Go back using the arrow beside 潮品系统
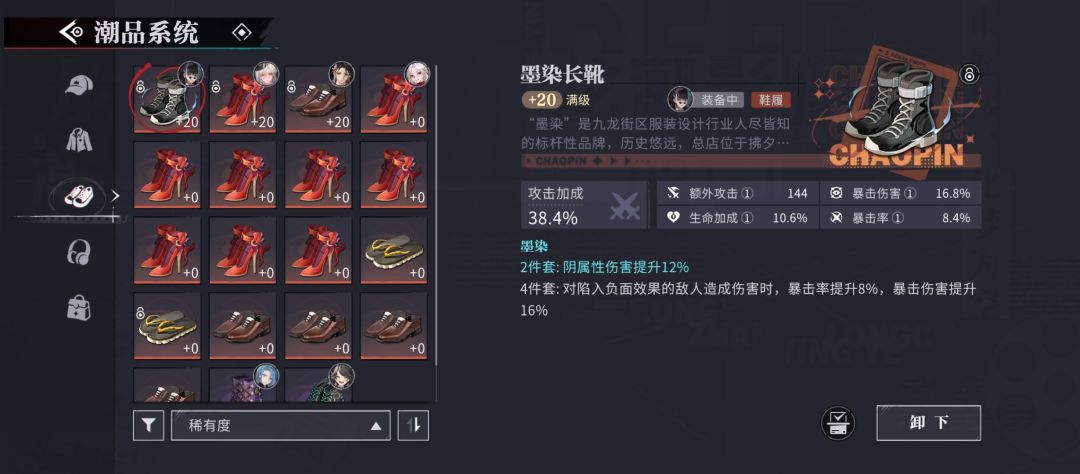The width and height of the screenshot is (1080, 474). click(x=72, y=32)
